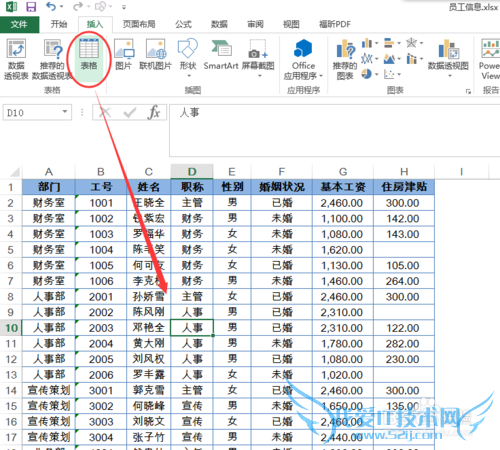
Task: Click the 数据透视图 (PivotChart) button
Action: coord(448,54)
